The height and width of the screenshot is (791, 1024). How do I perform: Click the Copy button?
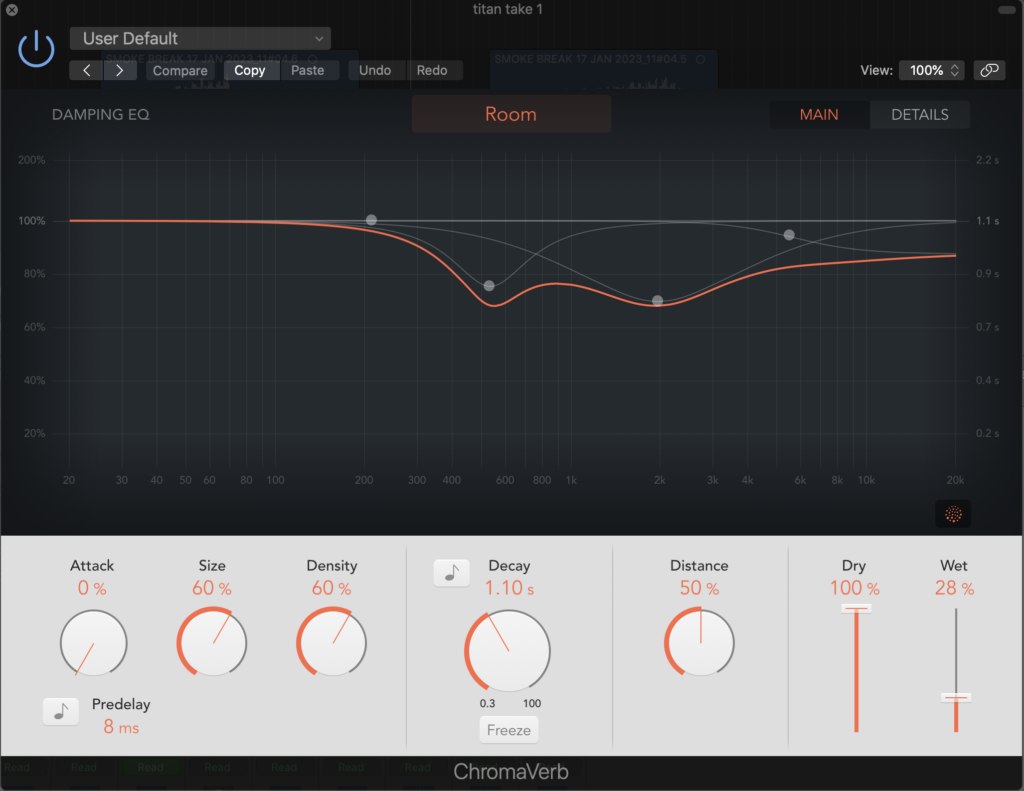click(250, 71)
